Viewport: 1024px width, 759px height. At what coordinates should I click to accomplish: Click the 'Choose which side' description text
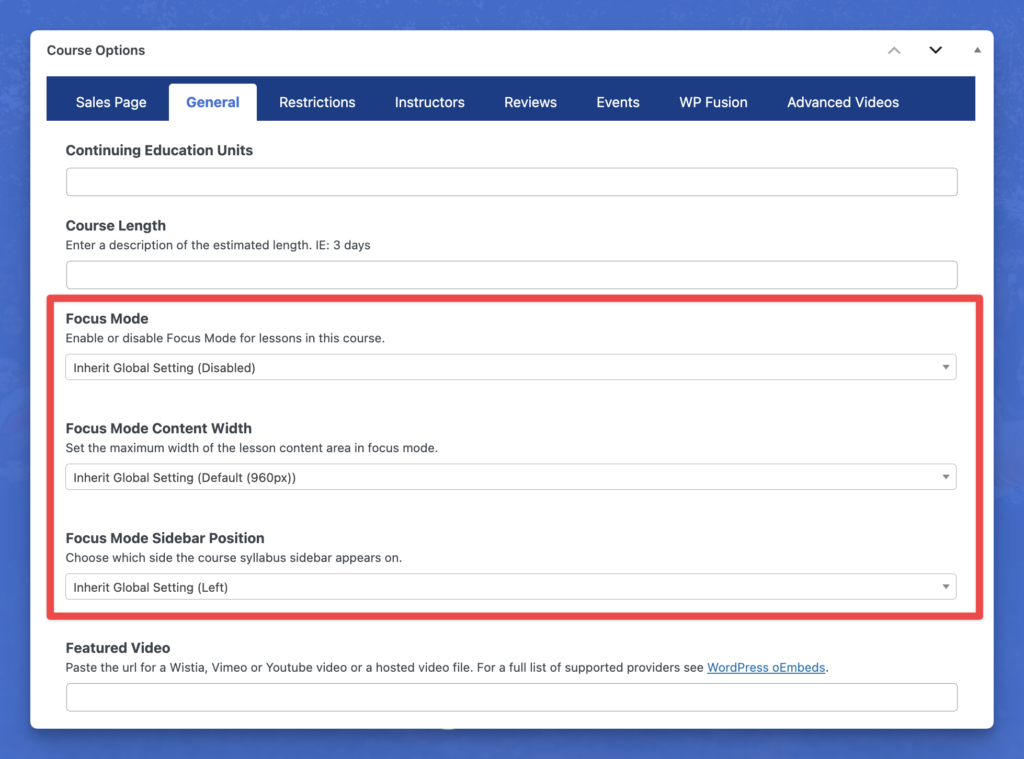pyautogui.click(x=234, y=558)
